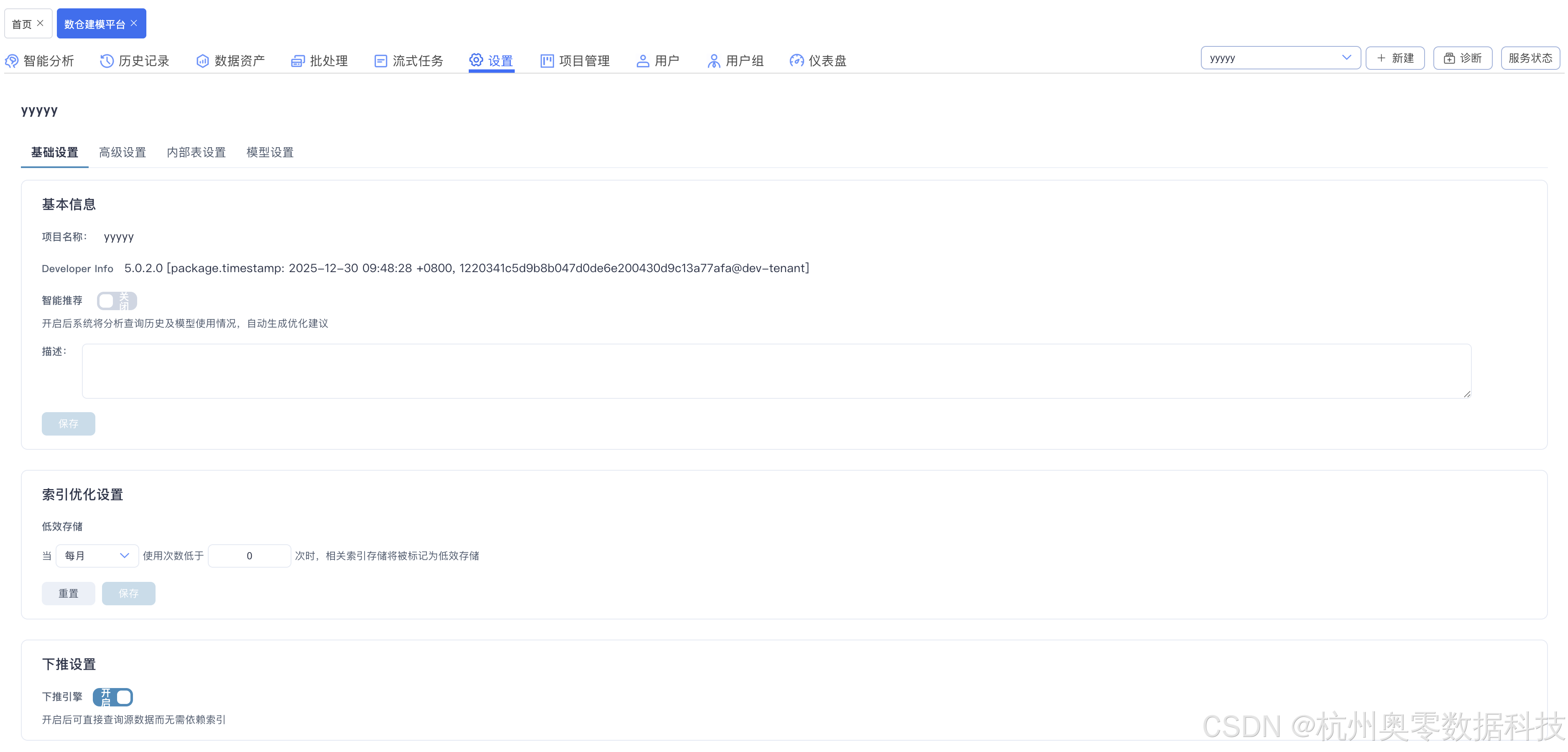This screenshot has height=752, width=1568.
Task: Open the 用户组 menu label
Action: [744, 61]
